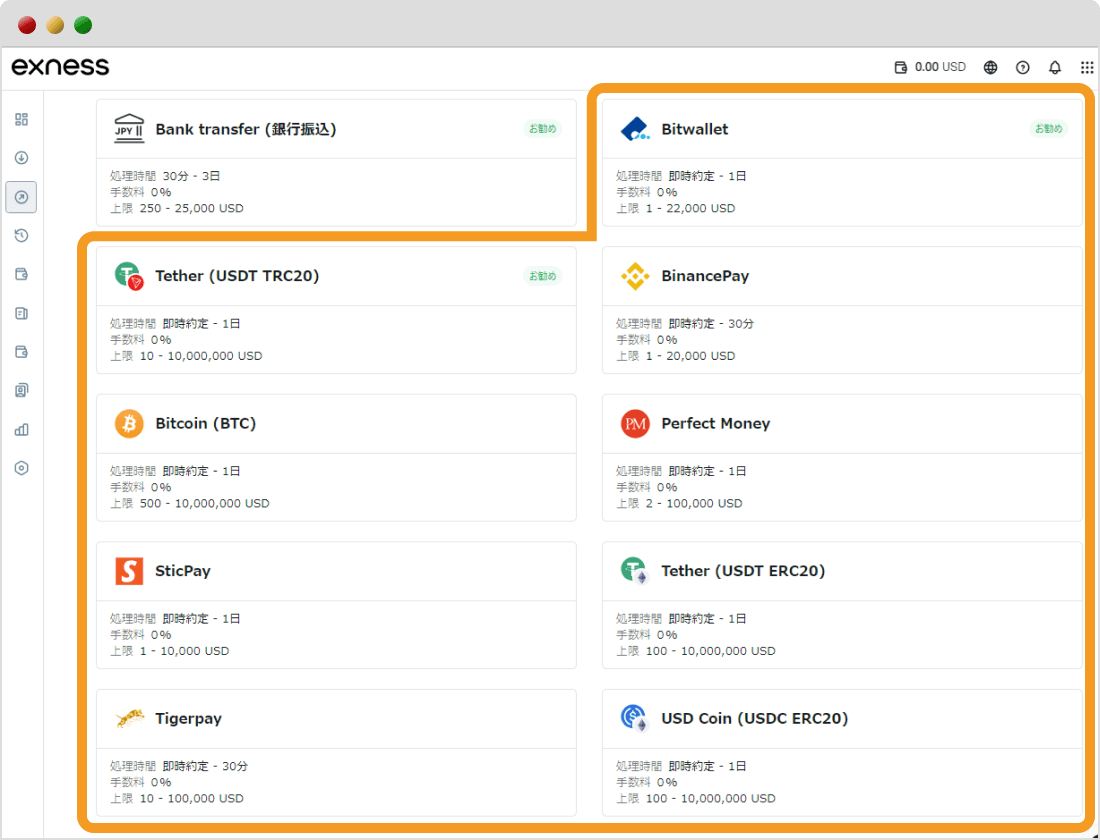The image size is (1100, 840).
Task: Click limit text '250 - 25,000 USD'
Action: point(192,208)
